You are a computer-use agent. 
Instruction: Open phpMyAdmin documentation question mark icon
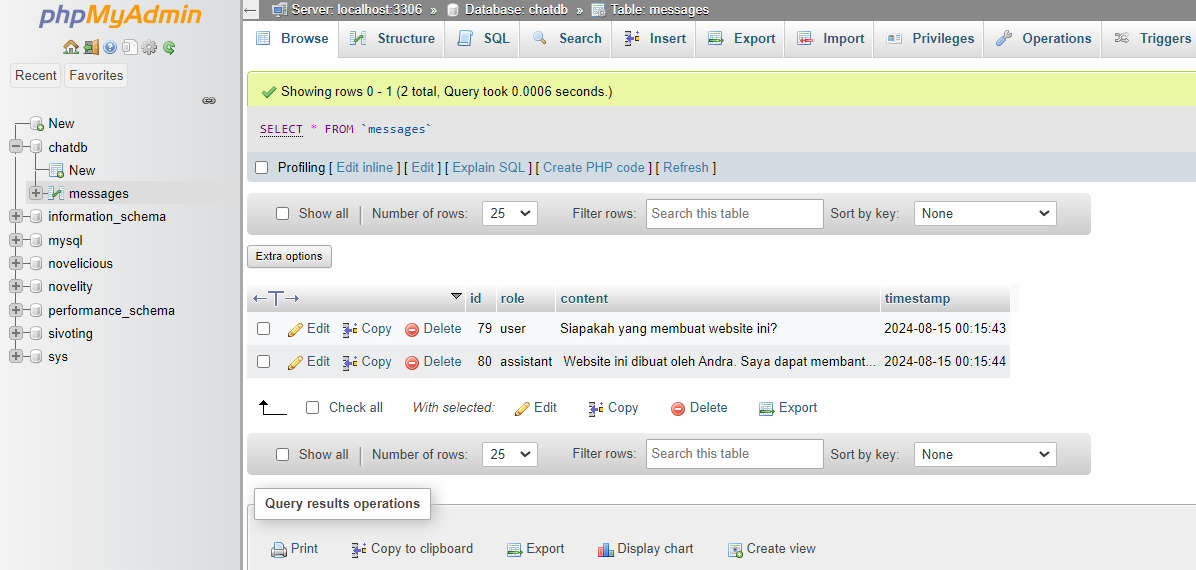(x=111, y=47)
